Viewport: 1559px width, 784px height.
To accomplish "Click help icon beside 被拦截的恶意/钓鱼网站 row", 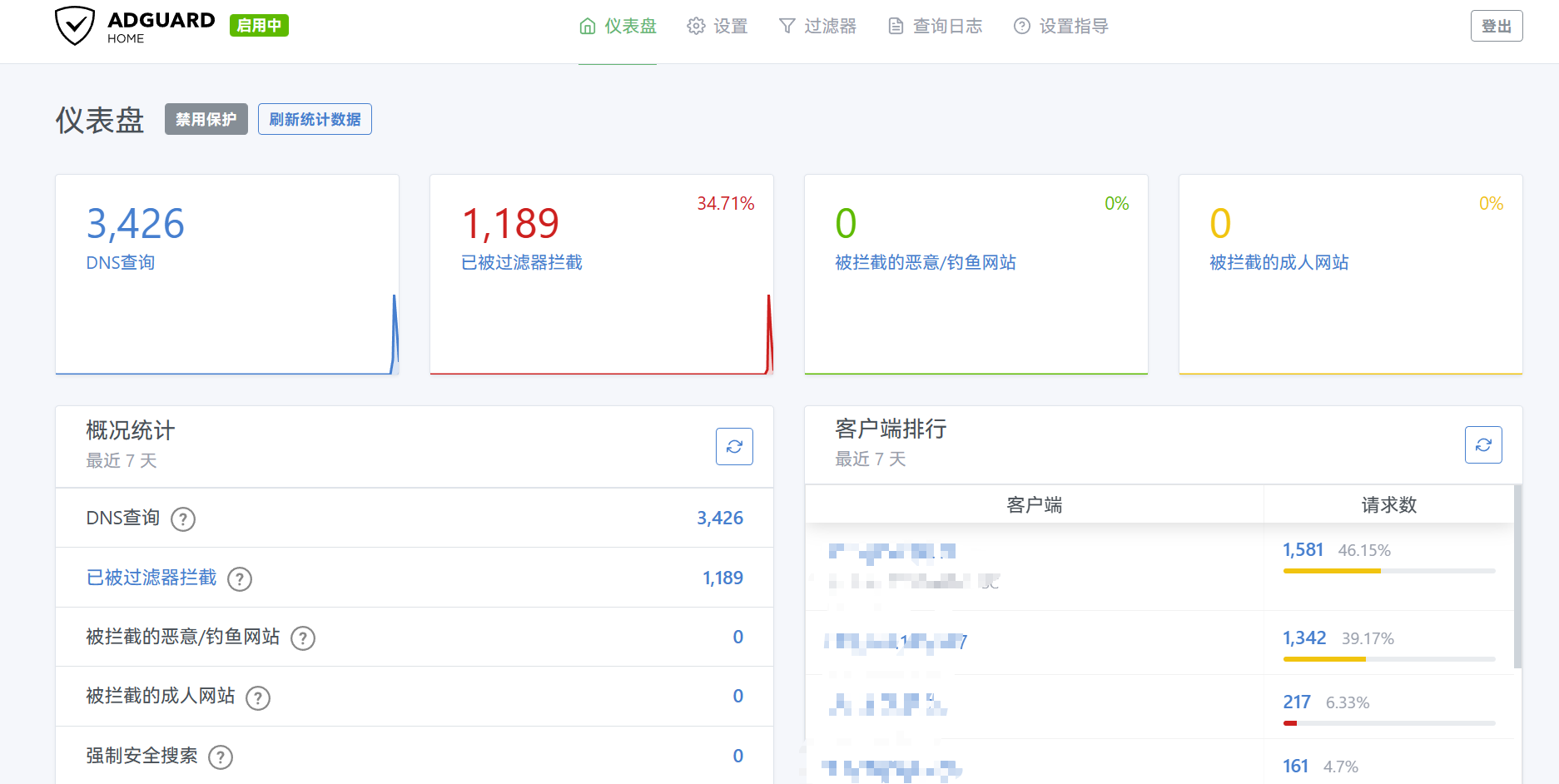I will click(303, 638).
